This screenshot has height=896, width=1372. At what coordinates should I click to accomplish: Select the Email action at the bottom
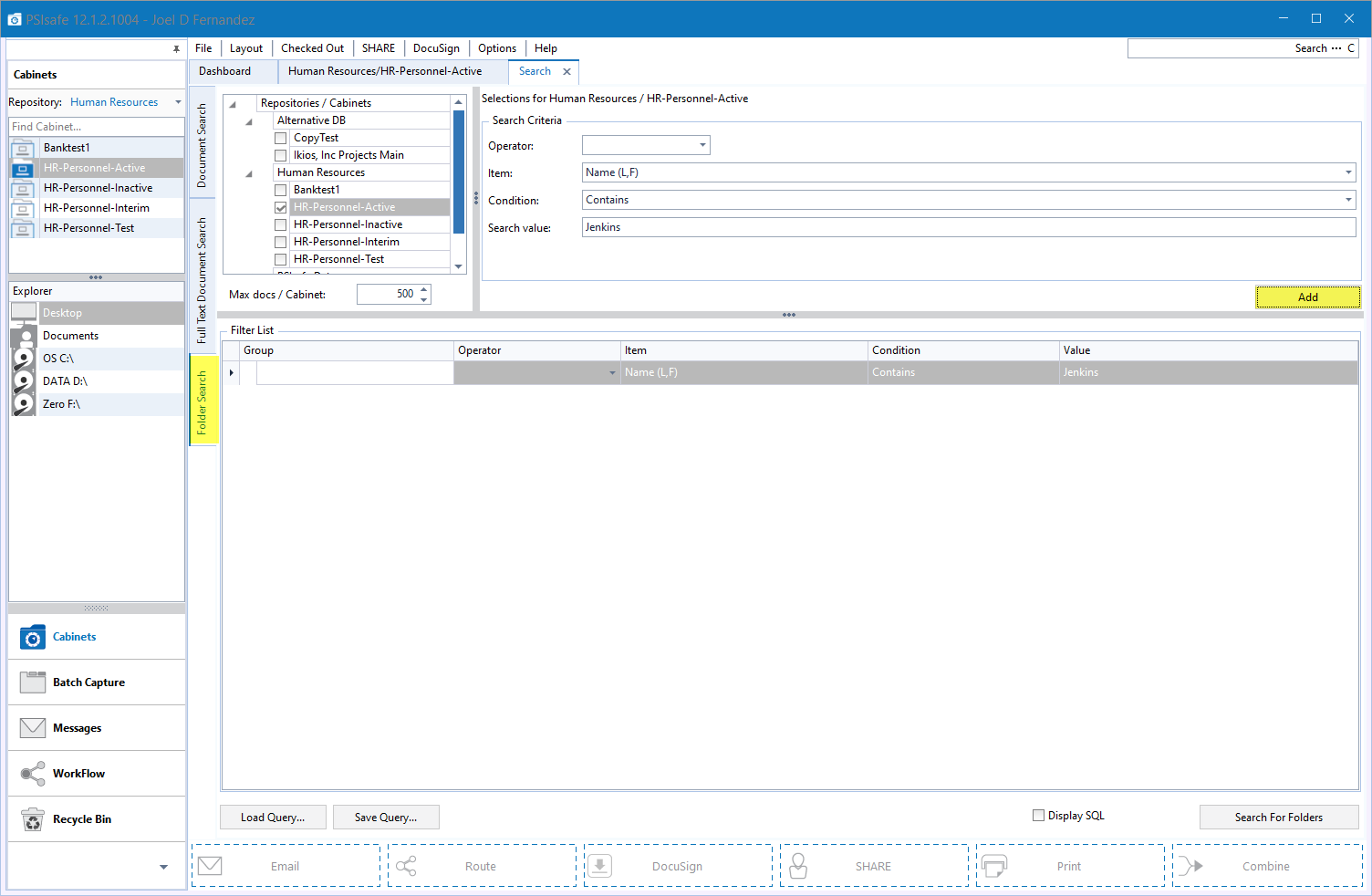[285, 865]
